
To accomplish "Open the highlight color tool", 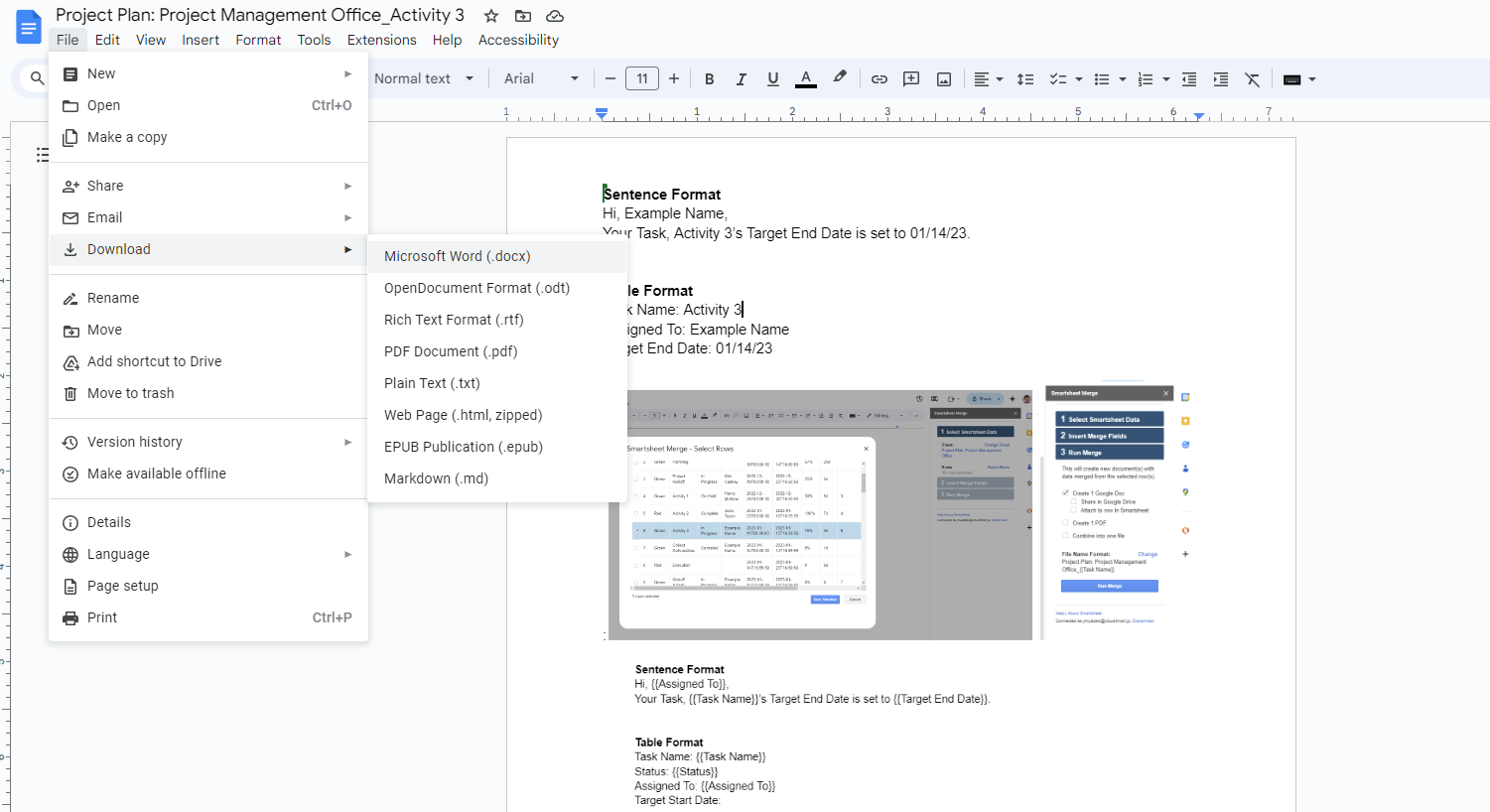I will (840, 78).
